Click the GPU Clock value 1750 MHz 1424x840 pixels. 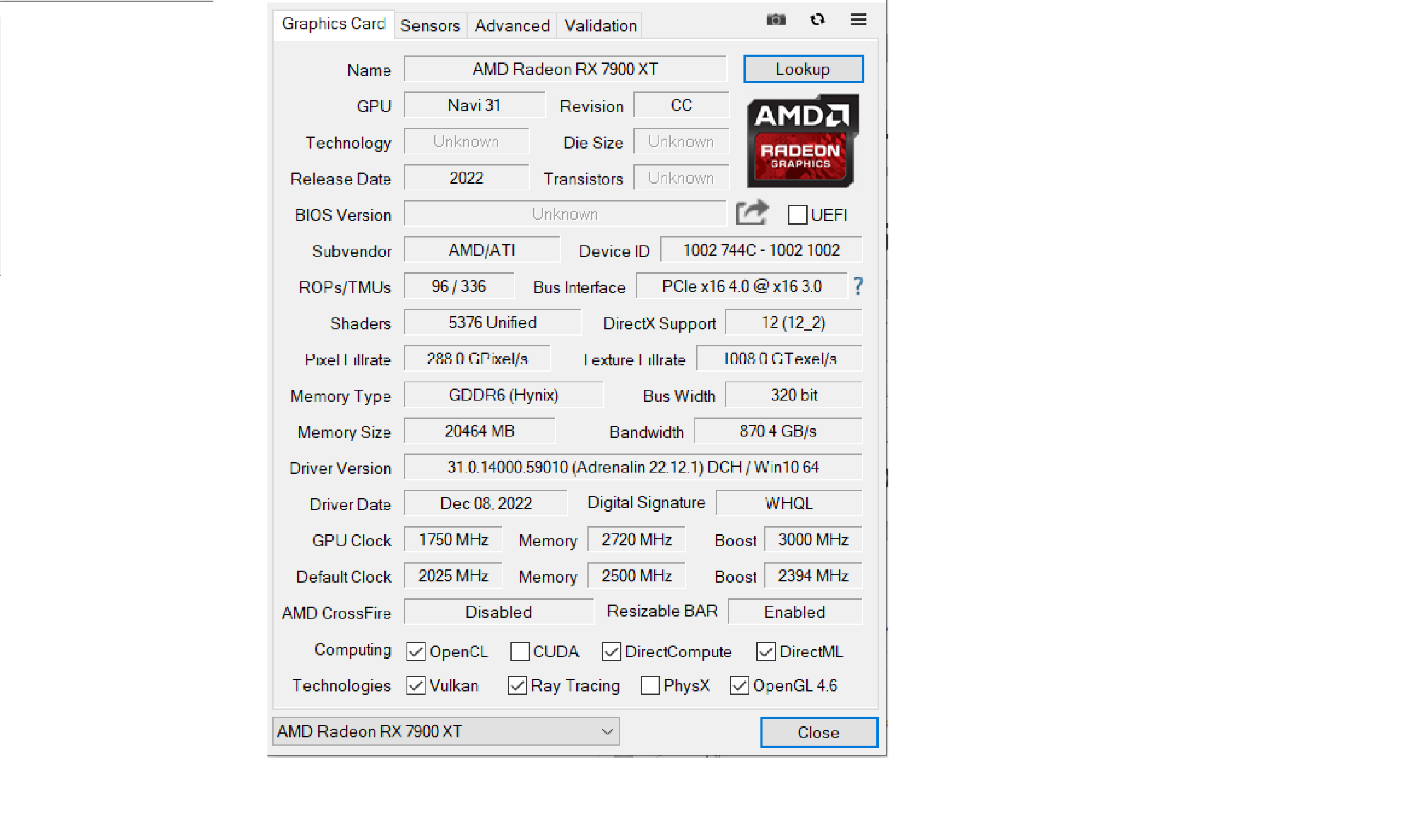(x=453, y=540)
